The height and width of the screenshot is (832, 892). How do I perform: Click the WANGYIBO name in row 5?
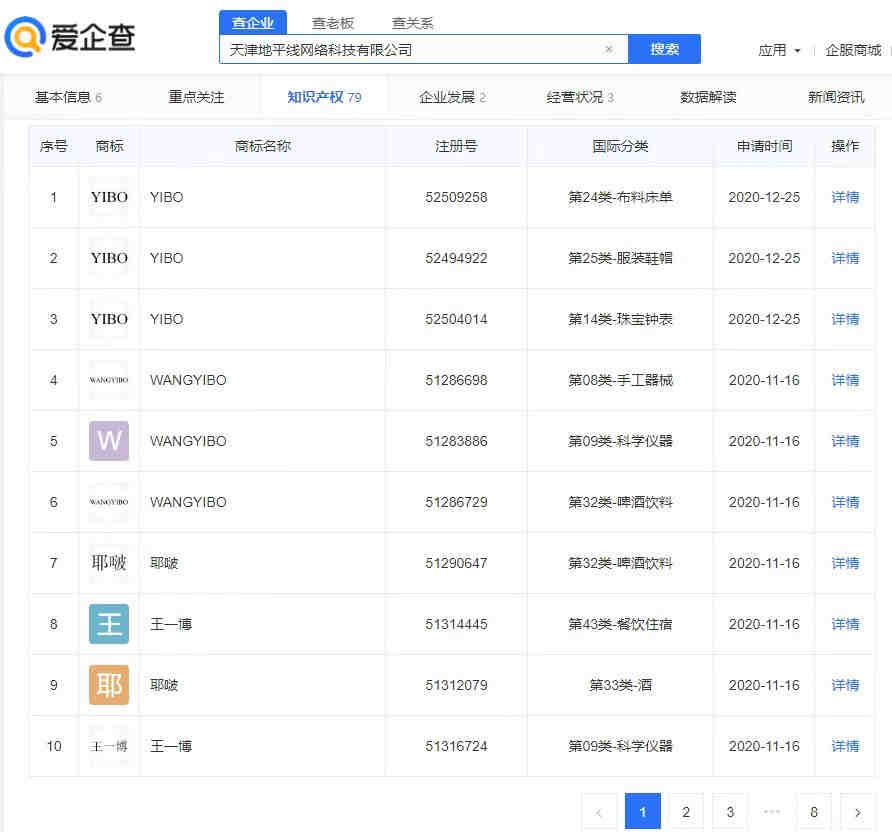pos(188,441)
